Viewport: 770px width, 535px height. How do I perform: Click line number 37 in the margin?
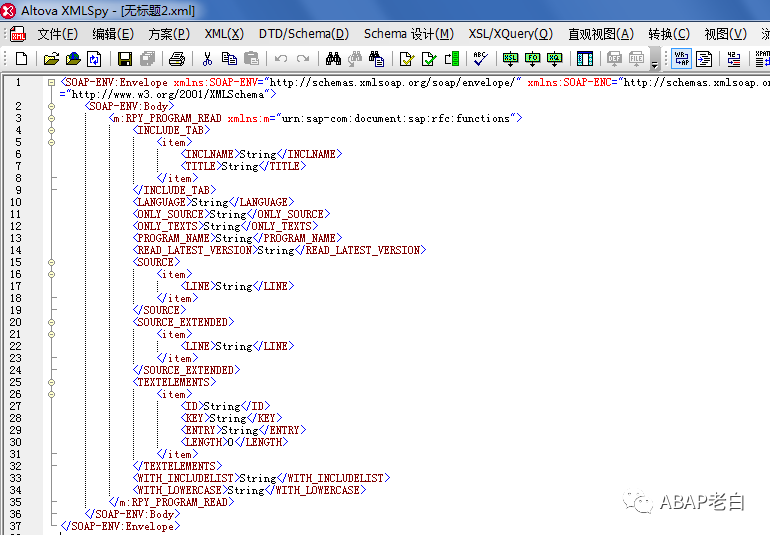(16, 526)
